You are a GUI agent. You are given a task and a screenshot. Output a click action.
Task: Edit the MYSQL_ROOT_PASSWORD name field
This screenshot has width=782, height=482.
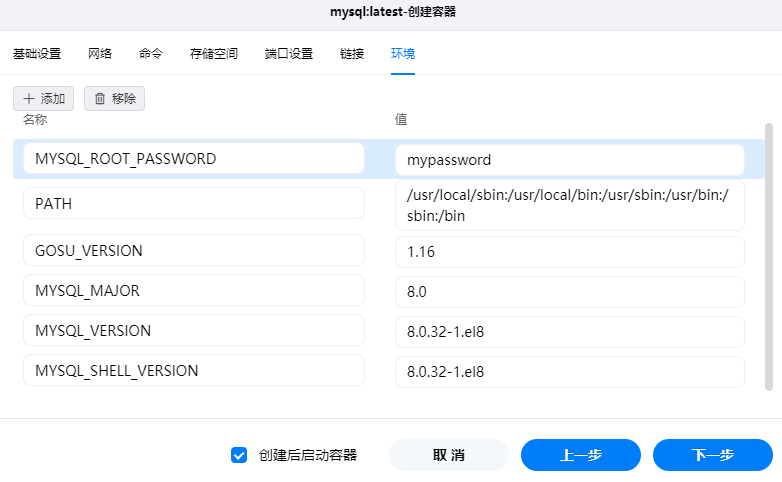[x=194, y=159]
